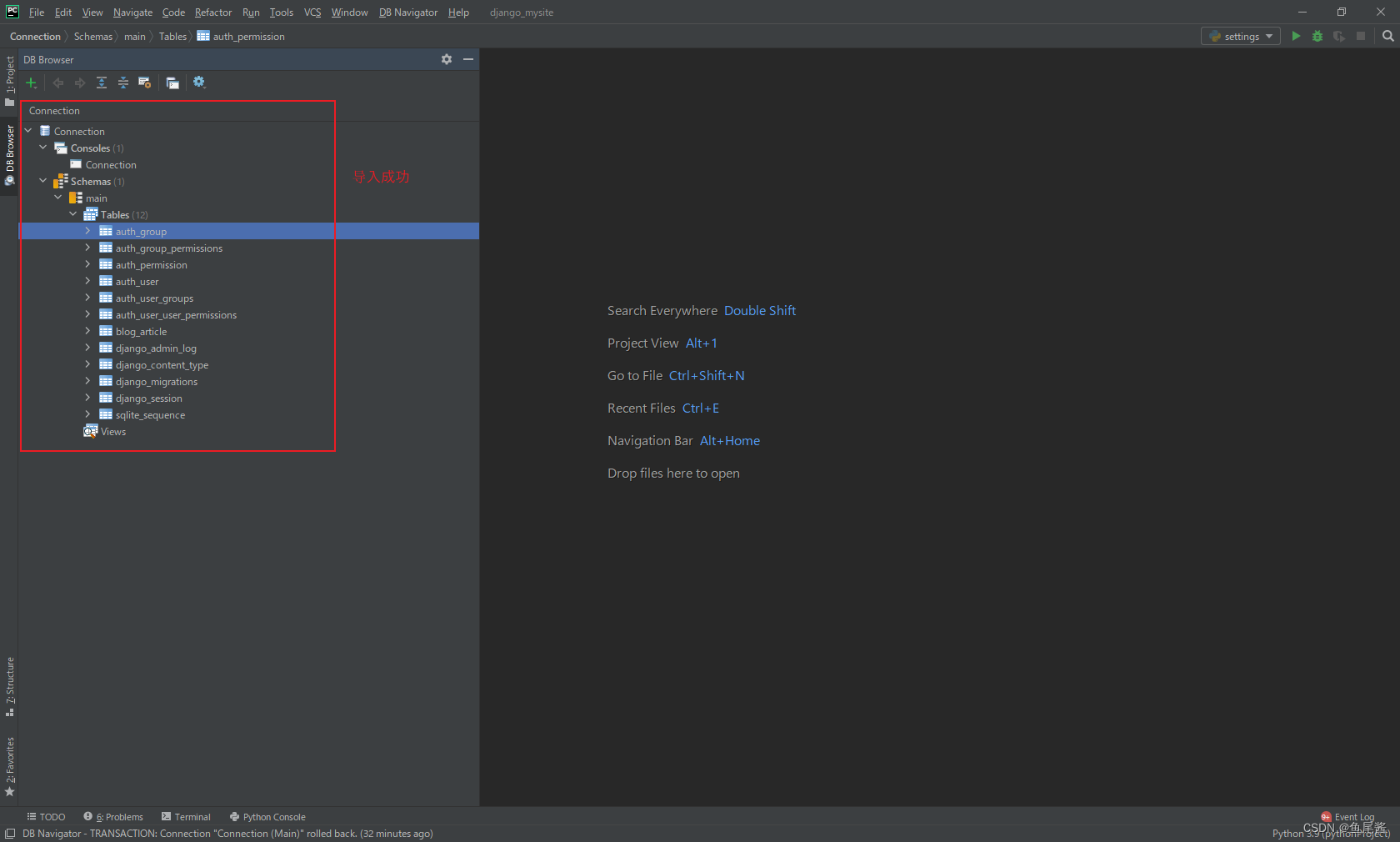Viewport: 1400px width, 842px height.
Task: Expand the auth_group table node
Action: click(87, 231)
